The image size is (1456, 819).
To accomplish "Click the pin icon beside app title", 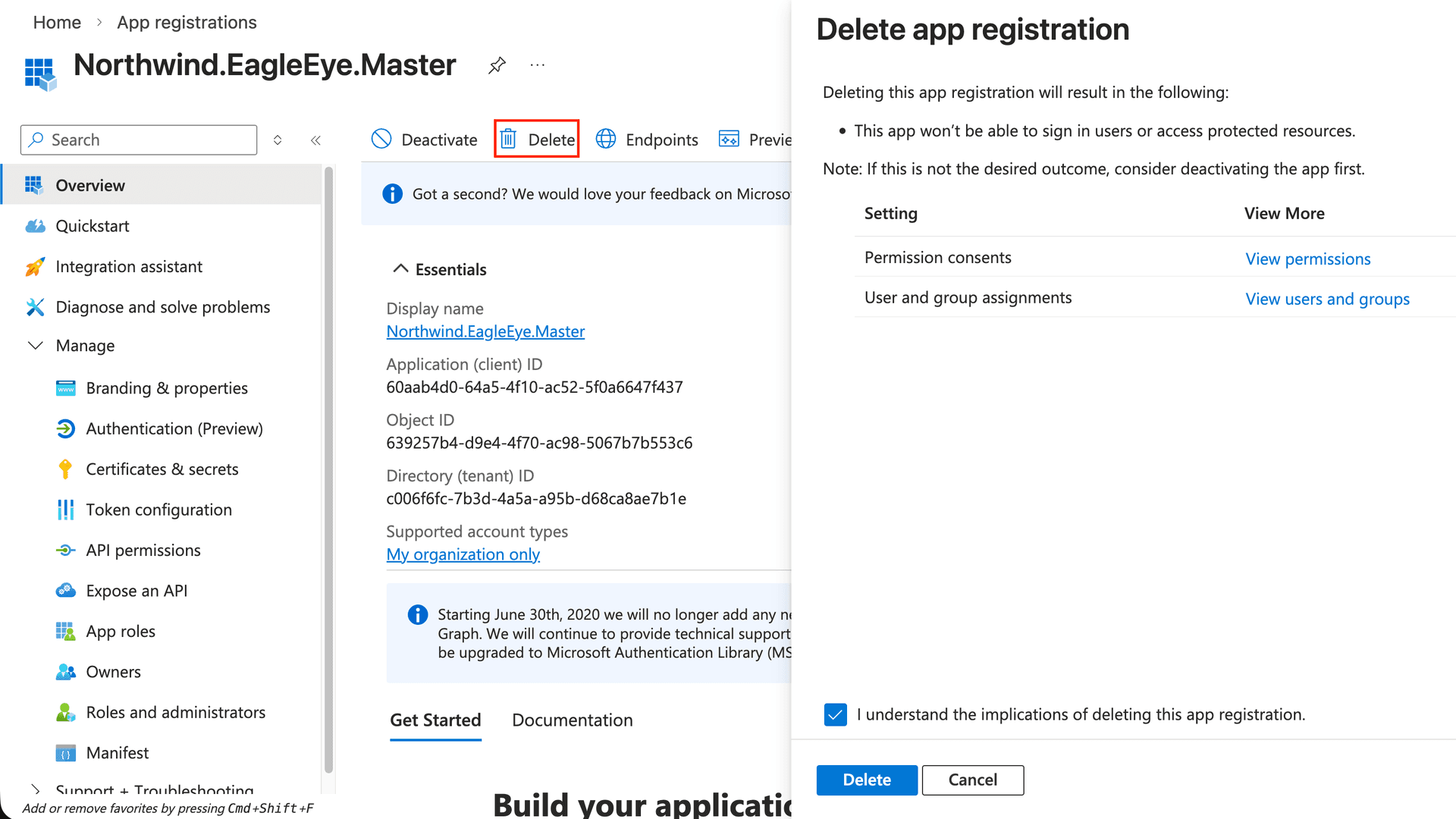I will click(497, 65).
